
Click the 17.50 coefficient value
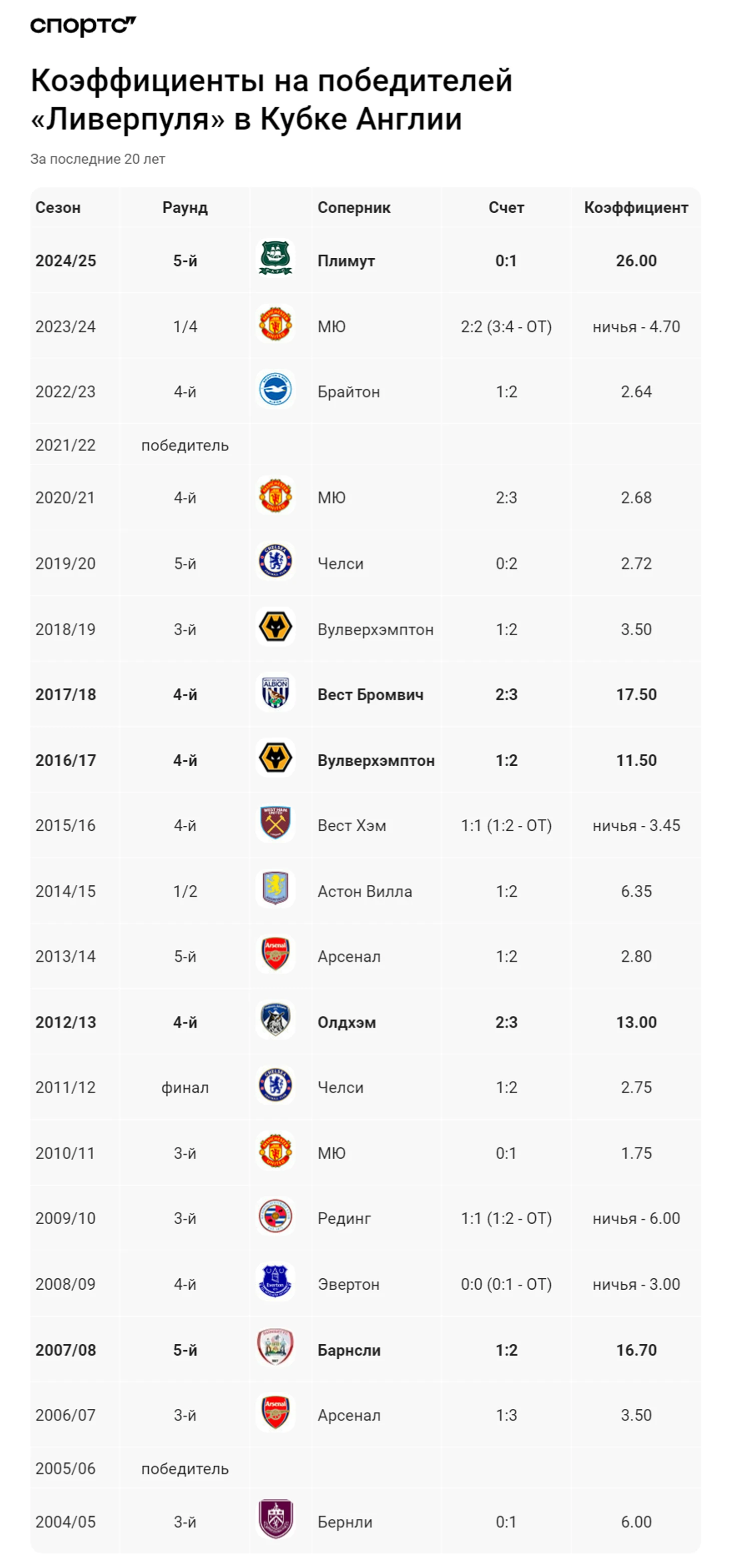click(x=636, y=695)
